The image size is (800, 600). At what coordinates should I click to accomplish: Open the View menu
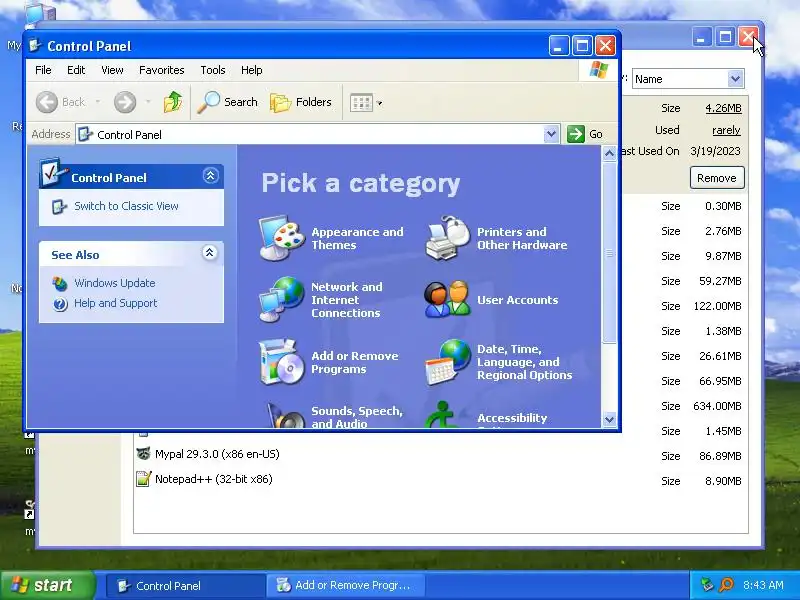click(112, 70)
